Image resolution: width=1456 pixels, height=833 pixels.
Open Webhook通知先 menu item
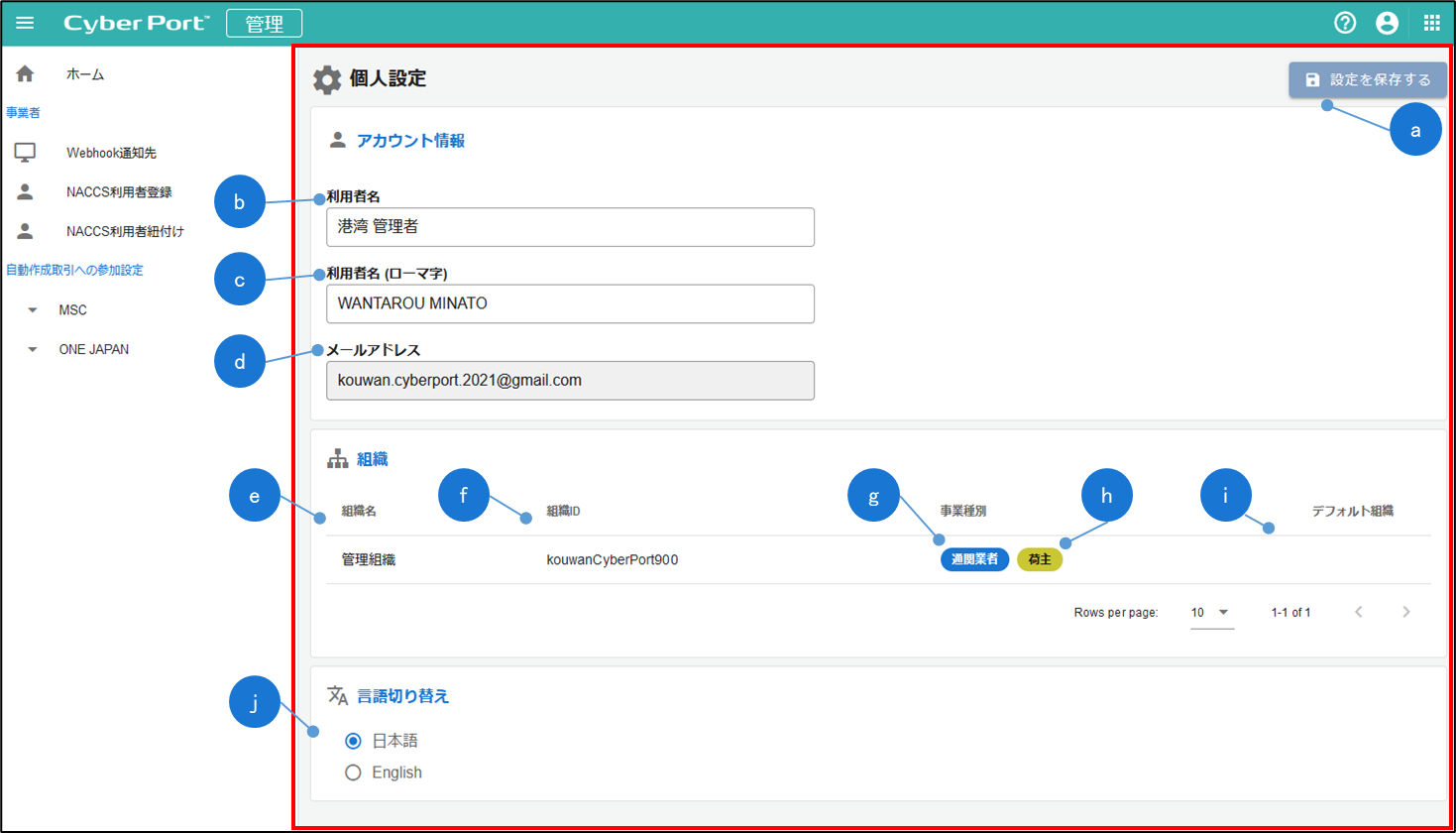pos(111,153)
